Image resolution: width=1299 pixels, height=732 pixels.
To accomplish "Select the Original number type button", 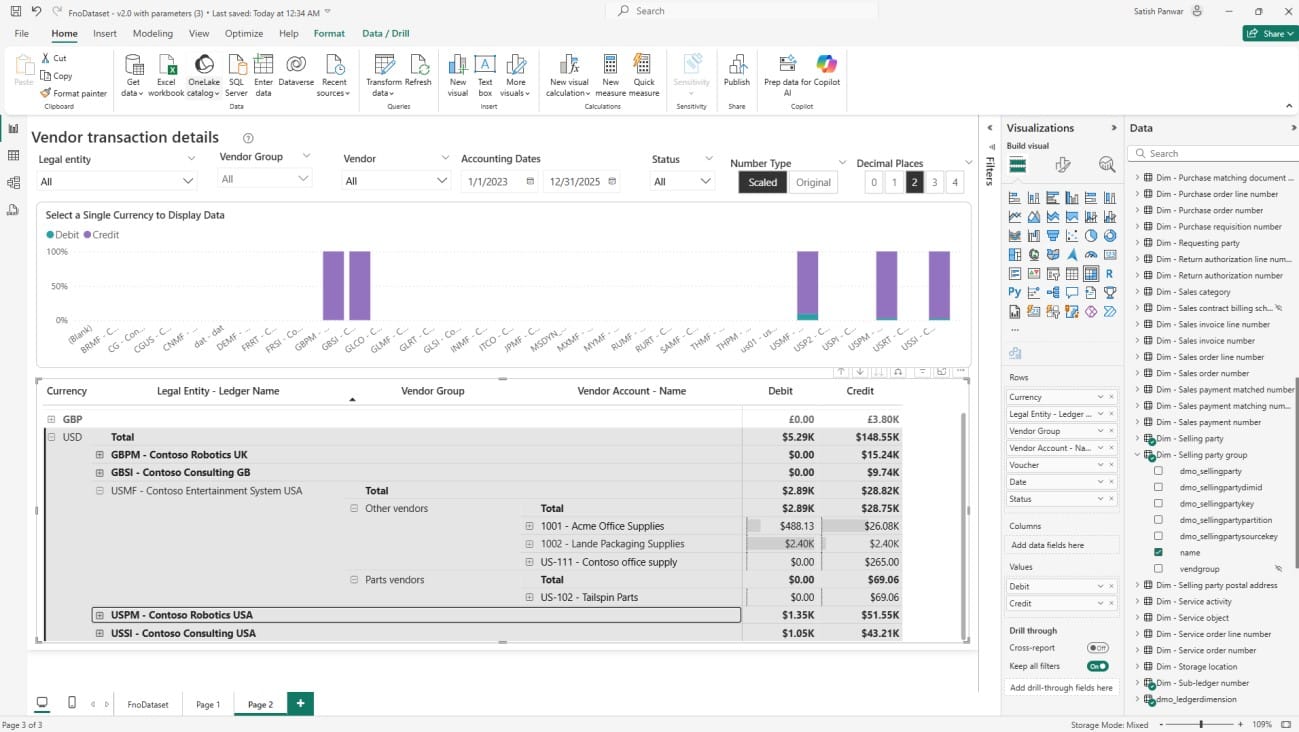I will [x=812, y=182].
